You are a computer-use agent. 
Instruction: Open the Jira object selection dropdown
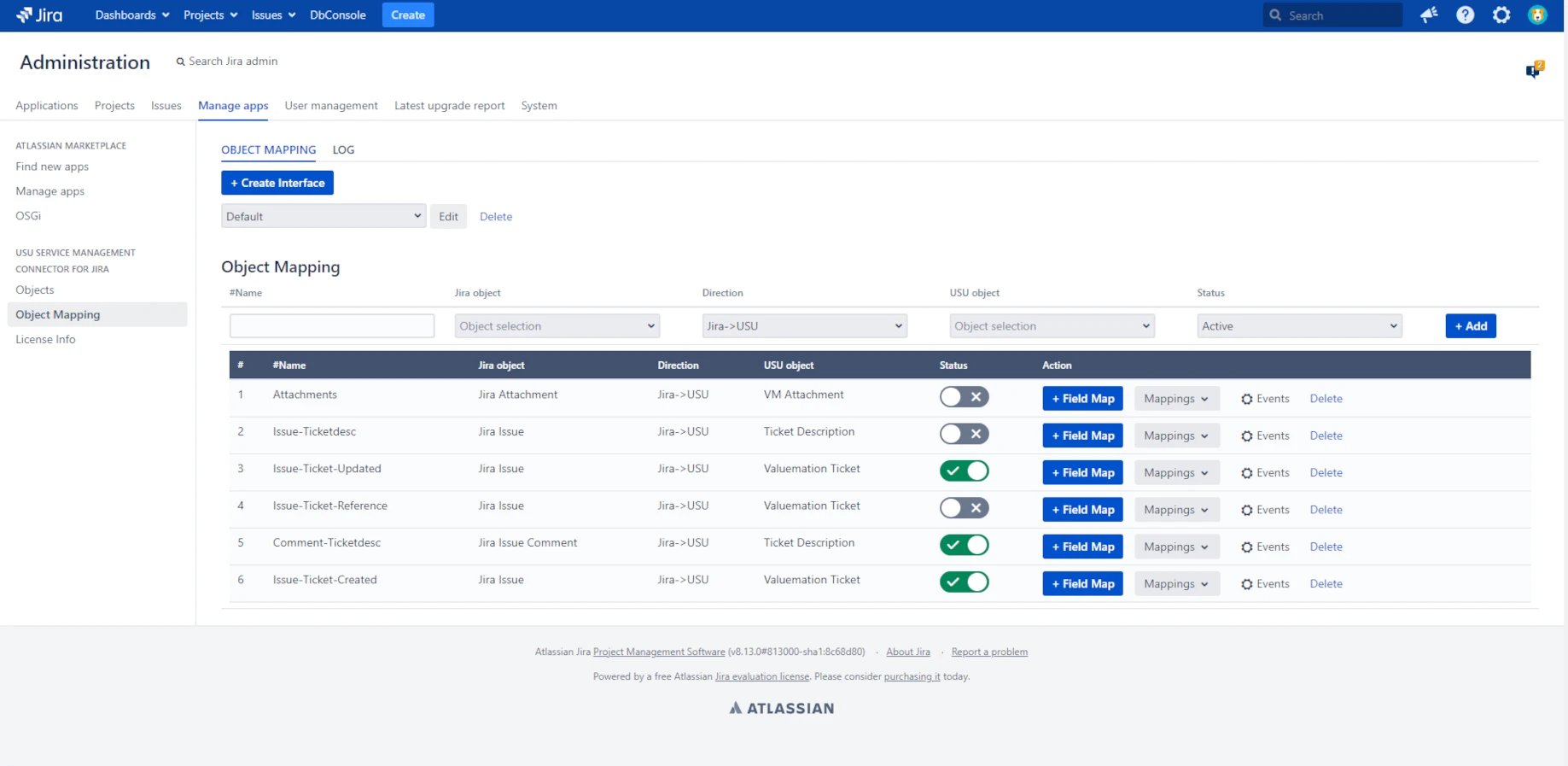pyautogui.click(x=557, y=326)
